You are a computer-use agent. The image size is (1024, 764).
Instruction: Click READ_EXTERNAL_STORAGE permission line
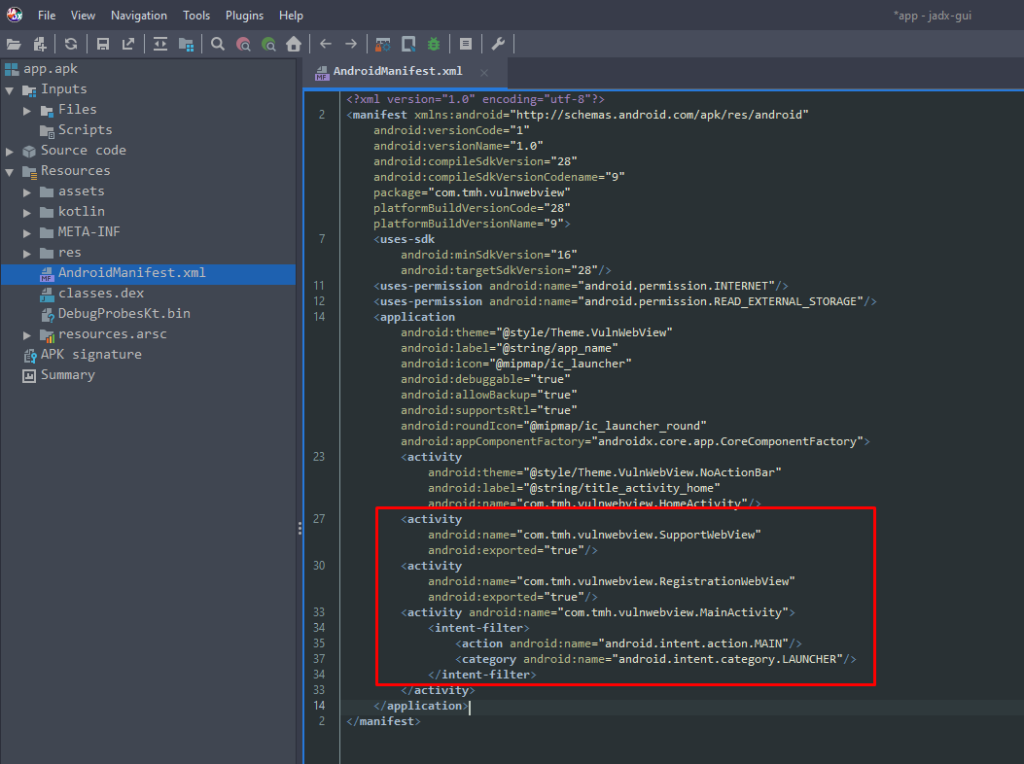click(x=625, y=302)
